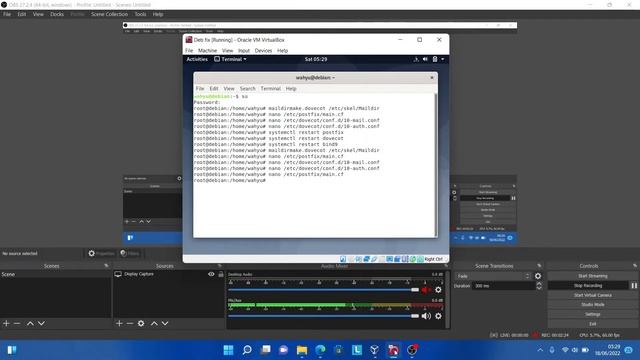Toggle Studio Mode

point(592,304)
